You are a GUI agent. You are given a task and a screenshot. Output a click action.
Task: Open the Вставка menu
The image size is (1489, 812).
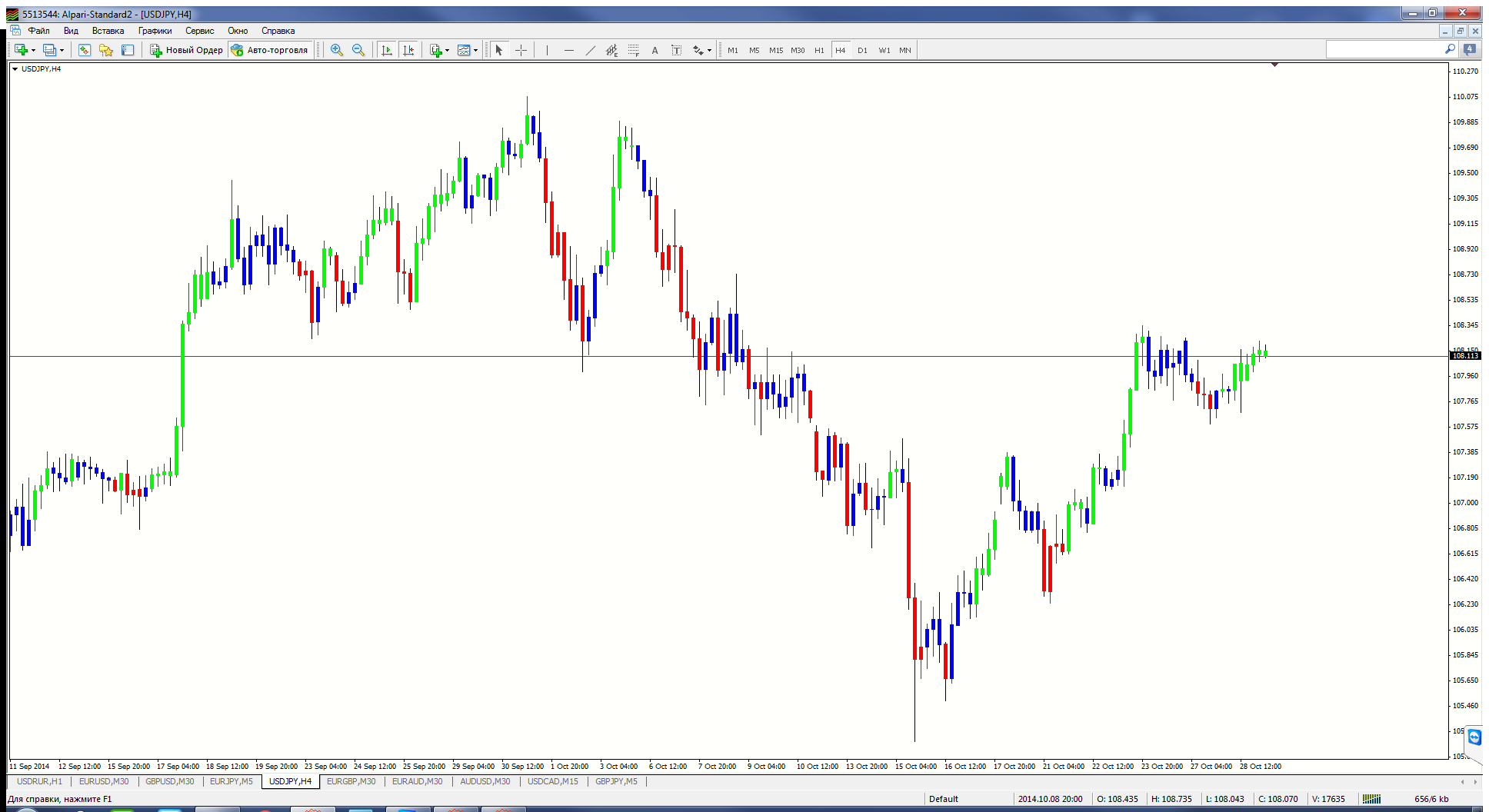pyautogui.click(x=108, y=31)
